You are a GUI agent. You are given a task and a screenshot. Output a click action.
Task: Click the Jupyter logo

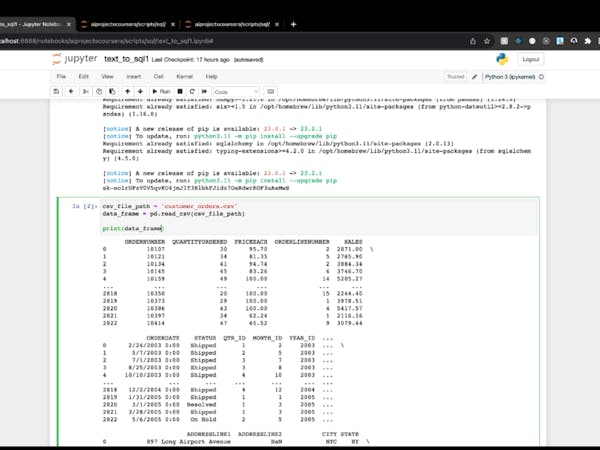[x=75, y=59]
